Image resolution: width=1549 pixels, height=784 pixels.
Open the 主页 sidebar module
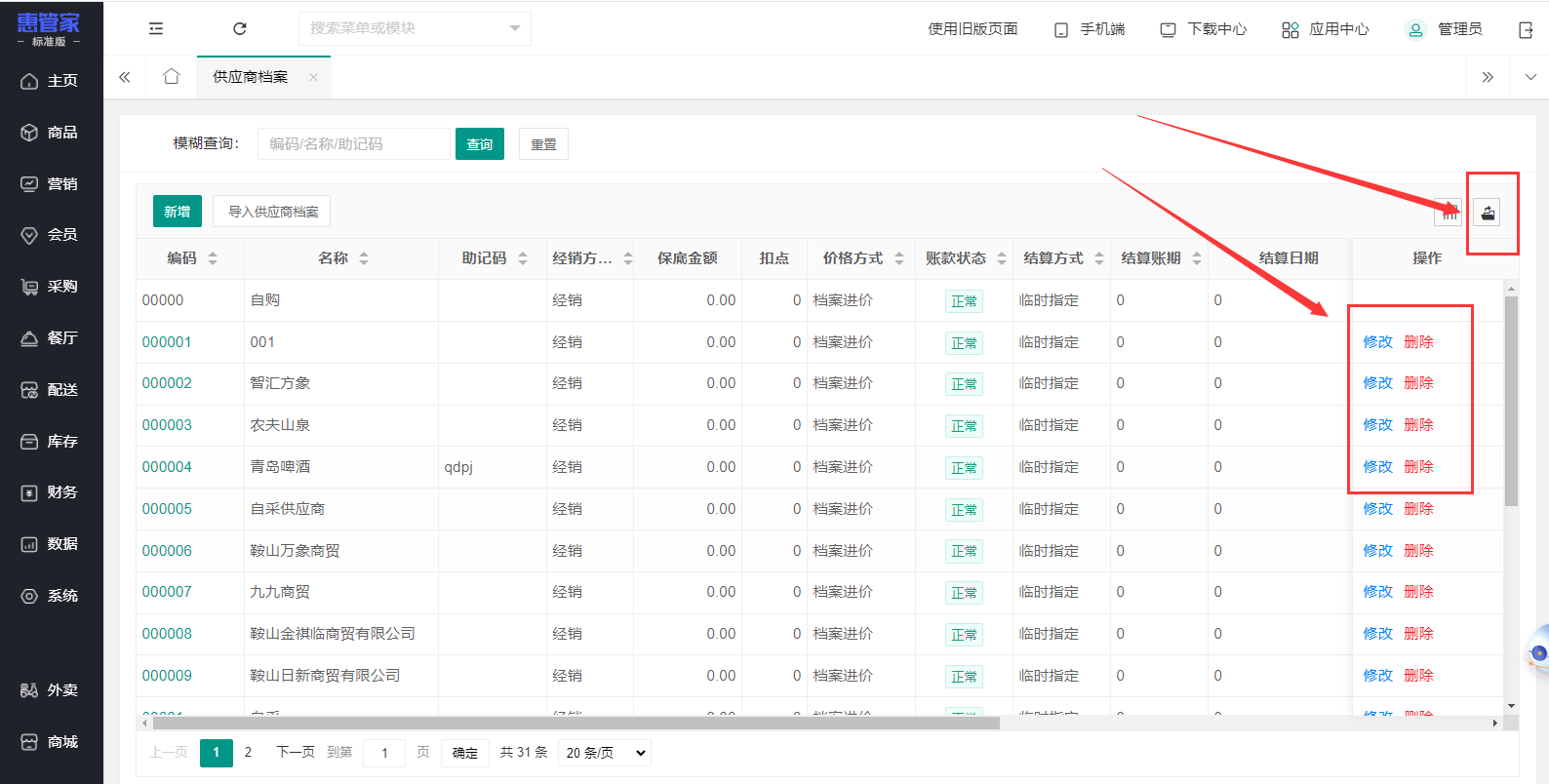click(x=51, y=81)
